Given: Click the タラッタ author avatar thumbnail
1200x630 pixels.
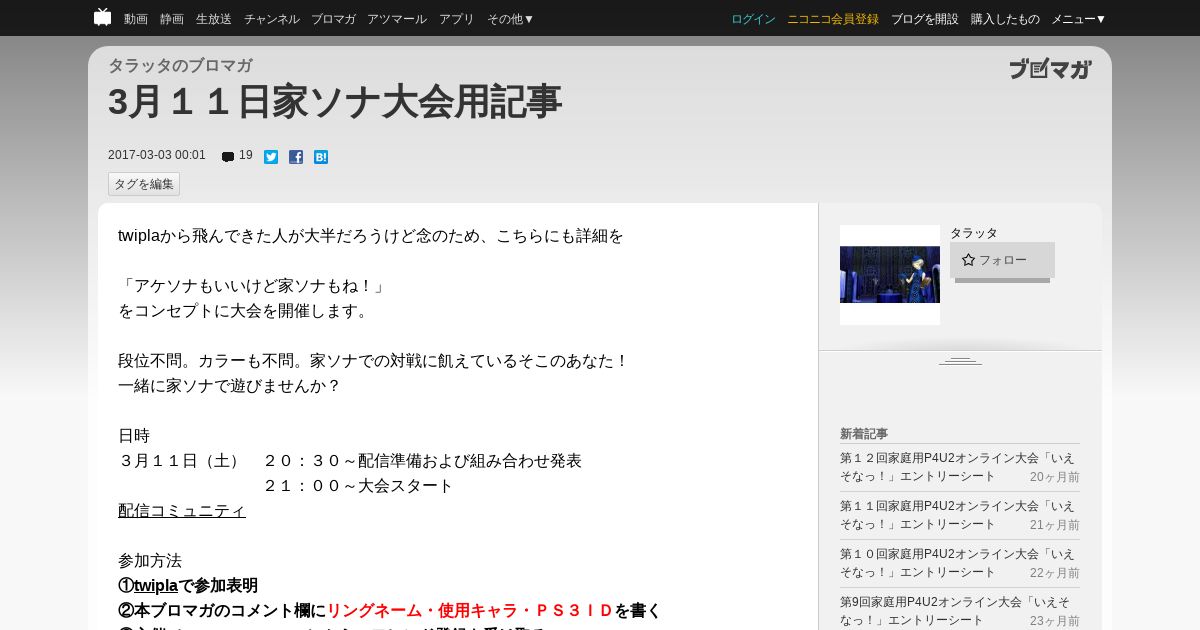Looking at the screenshot, I should (890, 275).
